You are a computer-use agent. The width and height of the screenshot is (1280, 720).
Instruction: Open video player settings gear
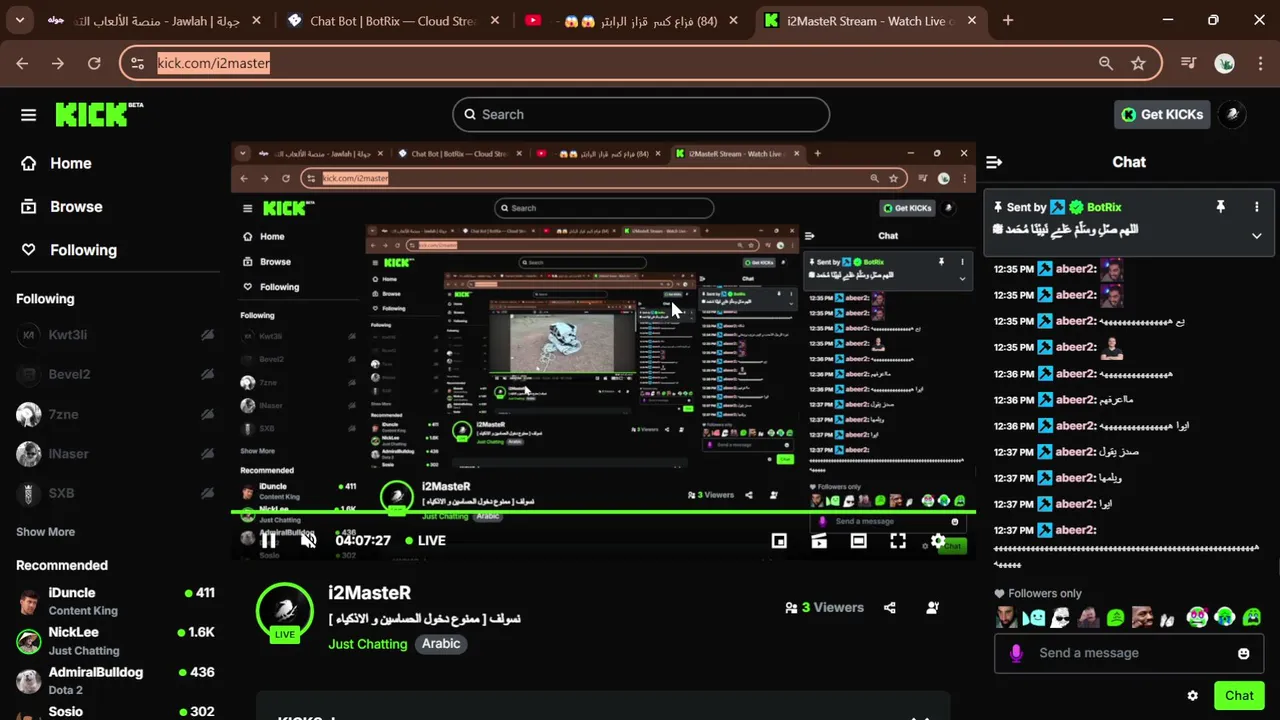pyautogui.click(x=938, y=540)
